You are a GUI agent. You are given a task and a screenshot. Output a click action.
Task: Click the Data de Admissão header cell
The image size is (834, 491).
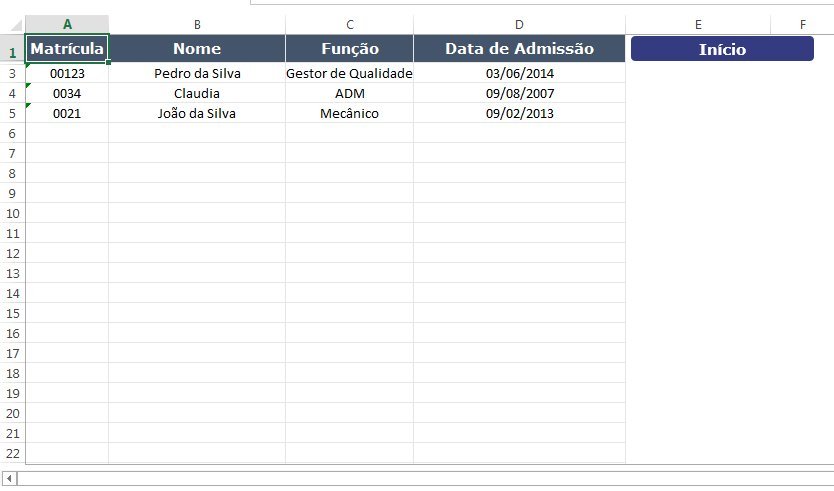tap(519, 48)
